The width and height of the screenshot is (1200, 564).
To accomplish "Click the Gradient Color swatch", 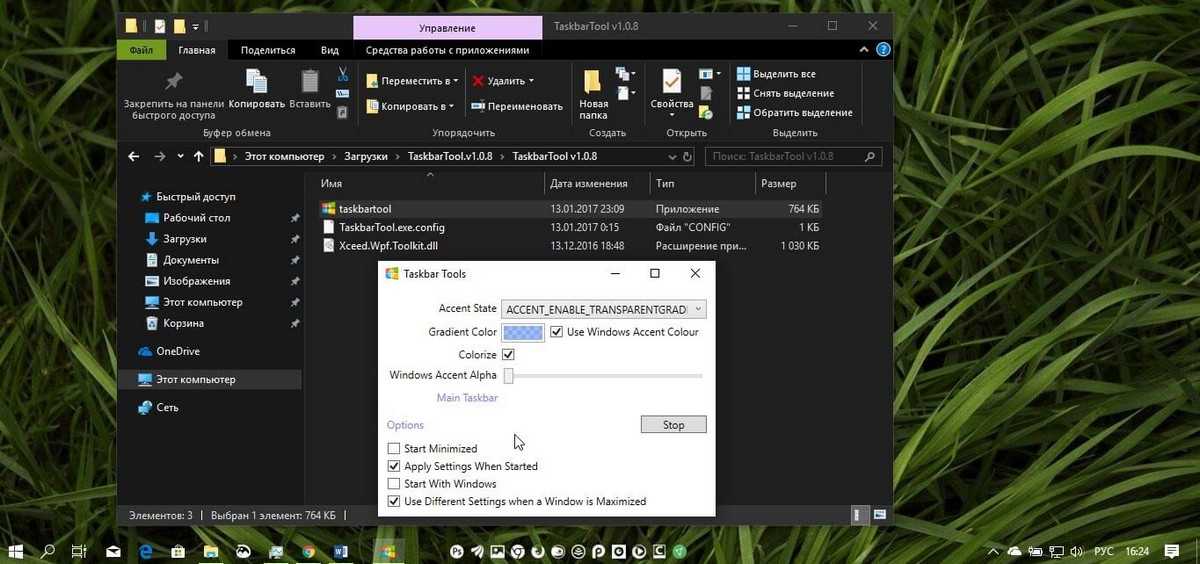I will [x=523, y=332].
